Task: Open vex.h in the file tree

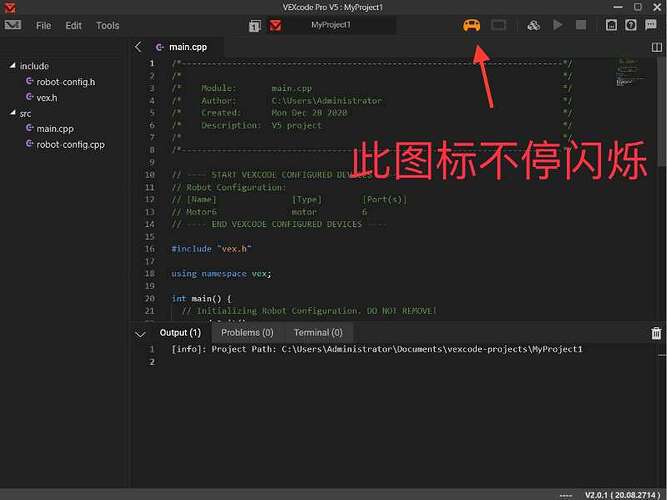Action: (42, 97)
